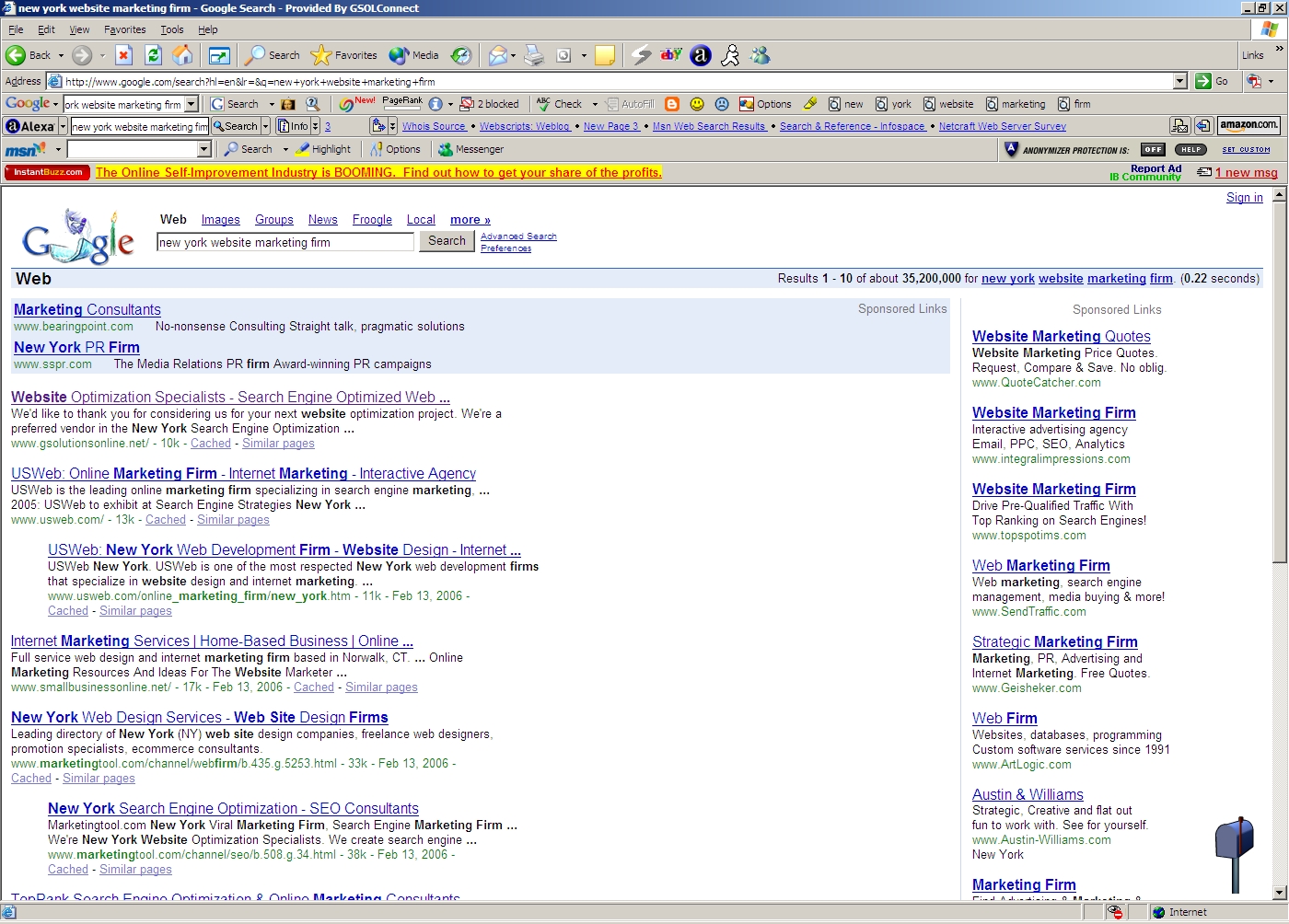
Task: Open the Google logo menu dropdown
Action: (55, 104)
